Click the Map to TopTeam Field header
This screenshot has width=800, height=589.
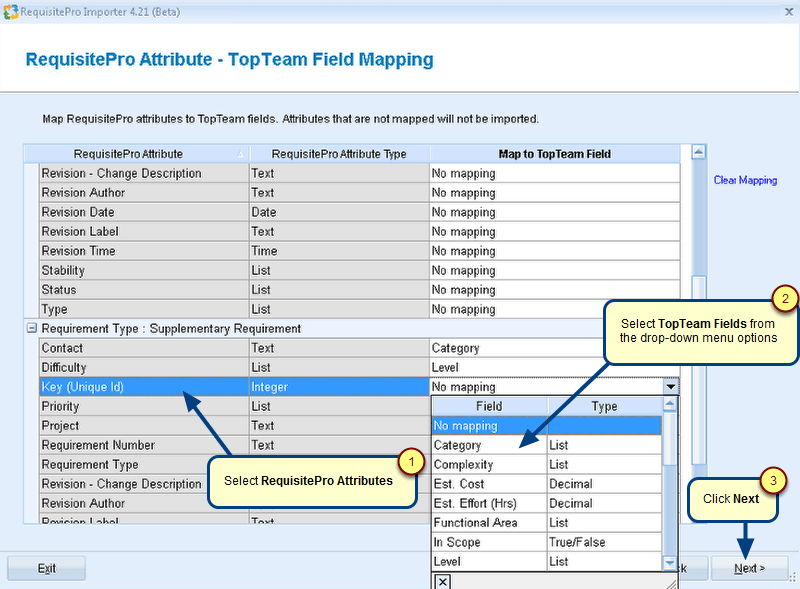(x=554, y=154)
